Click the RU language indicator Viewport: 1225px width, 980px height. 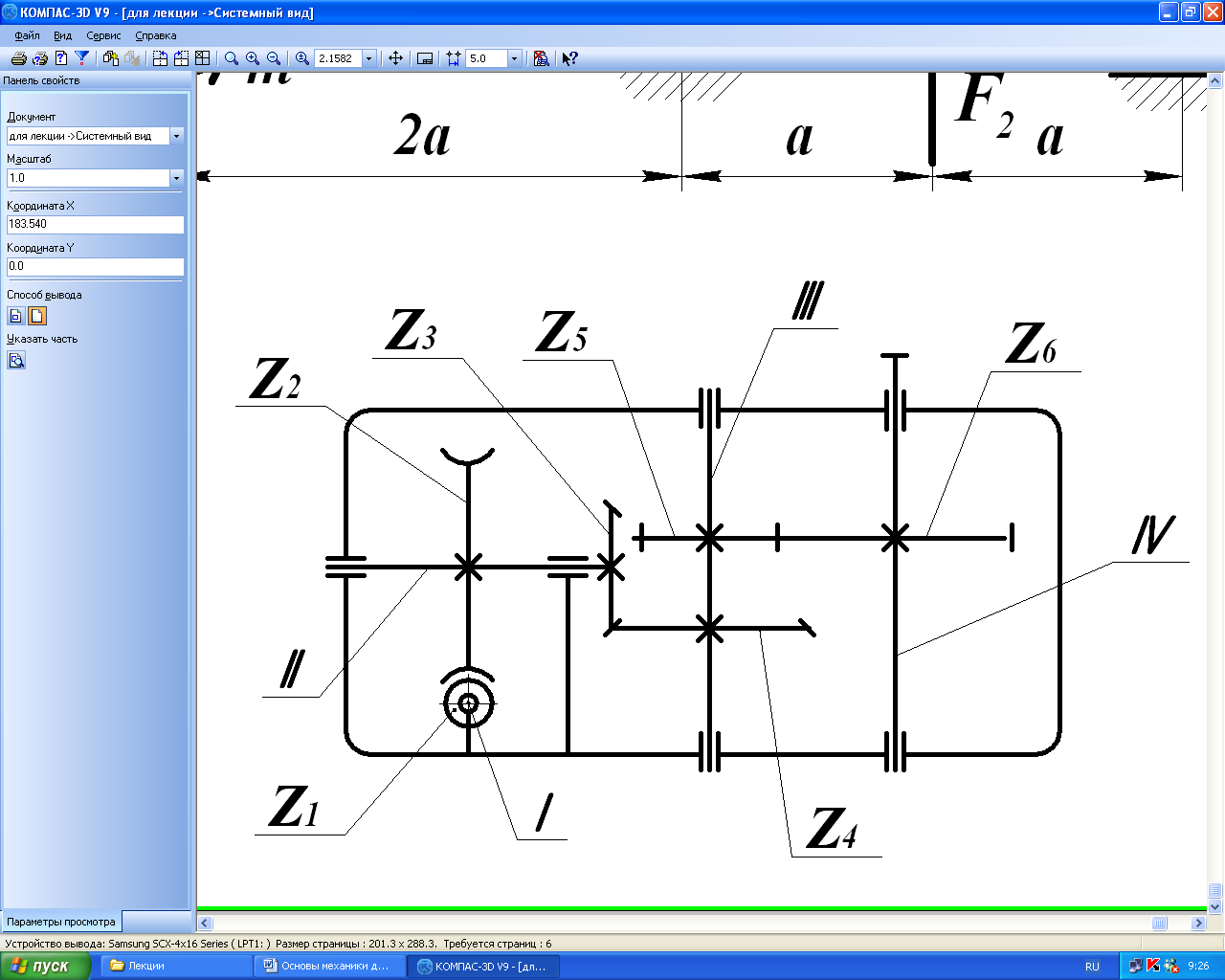click(x=1092, y=967)
